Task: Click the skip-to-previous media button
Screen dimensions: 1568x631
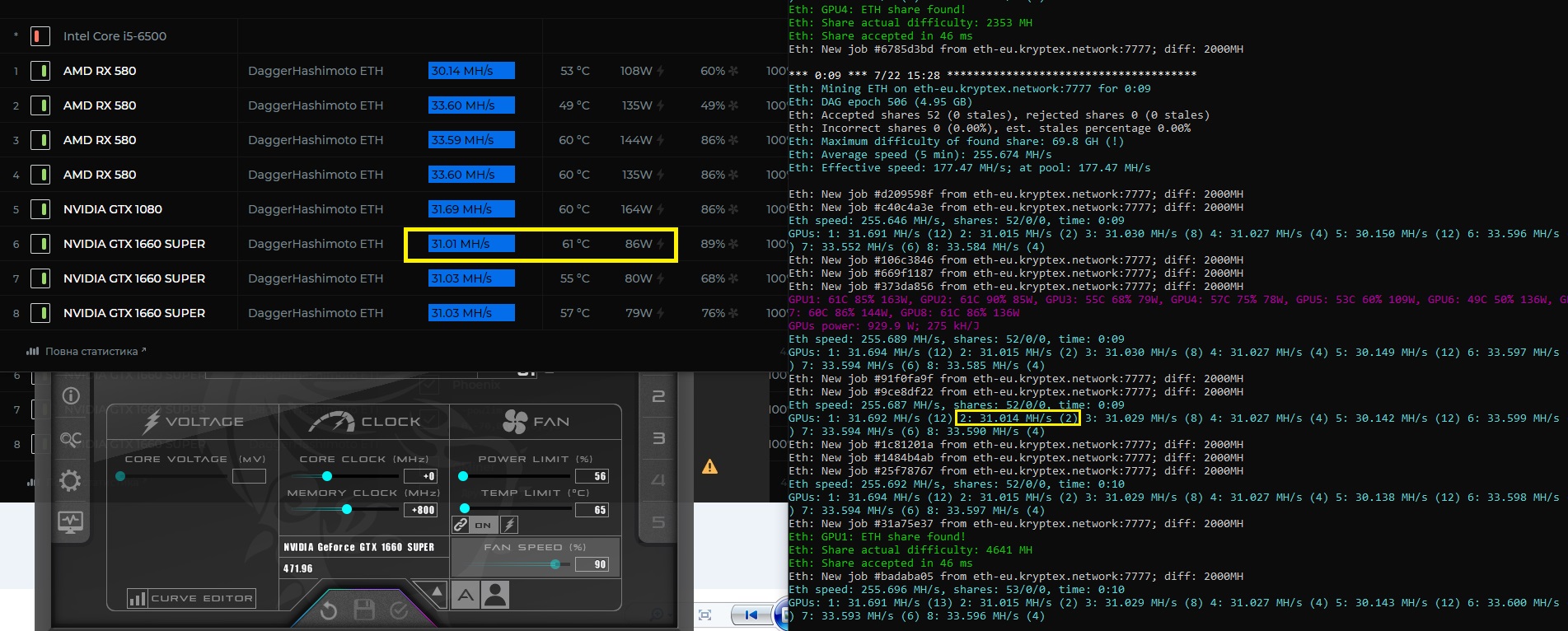Action: [751, 615]
